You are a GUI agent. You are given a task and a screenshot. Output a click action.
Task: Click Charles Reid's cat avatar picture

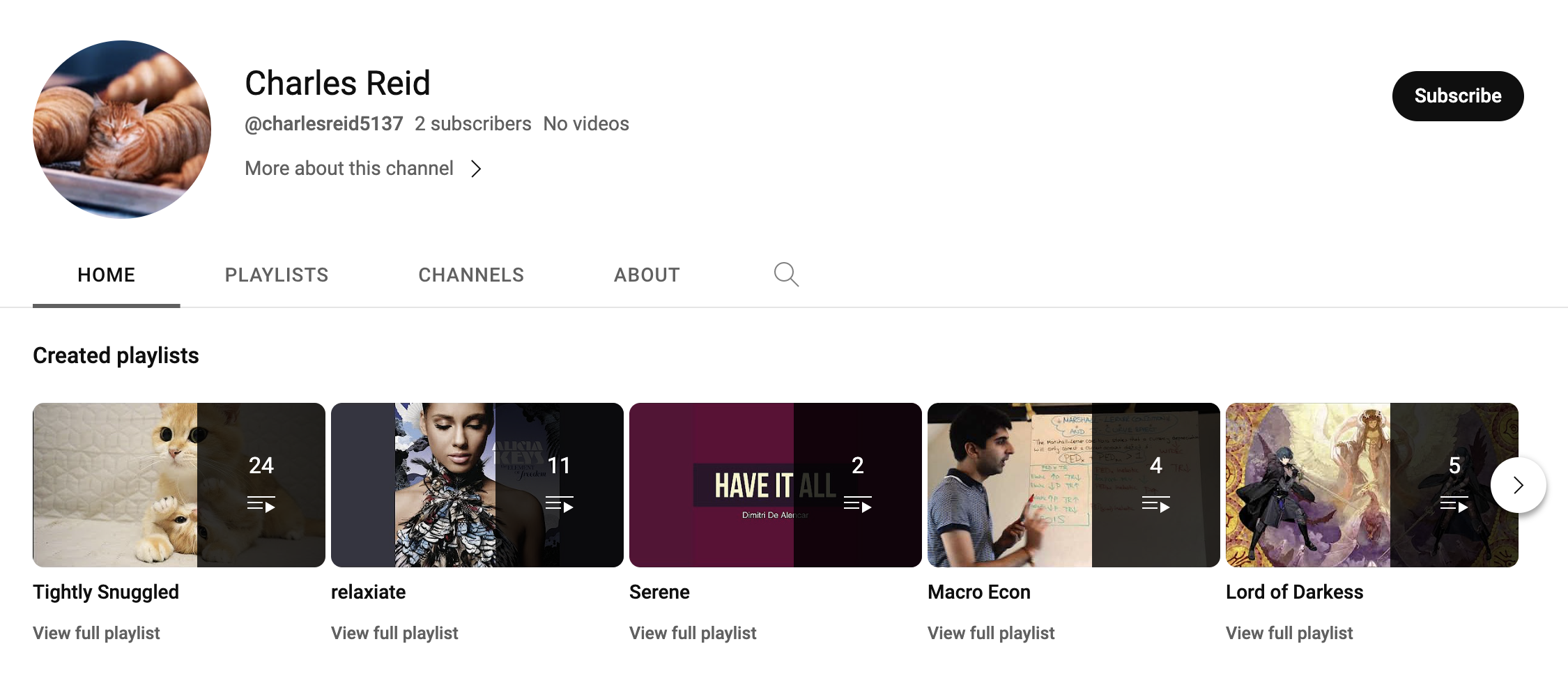click(122, 130)
